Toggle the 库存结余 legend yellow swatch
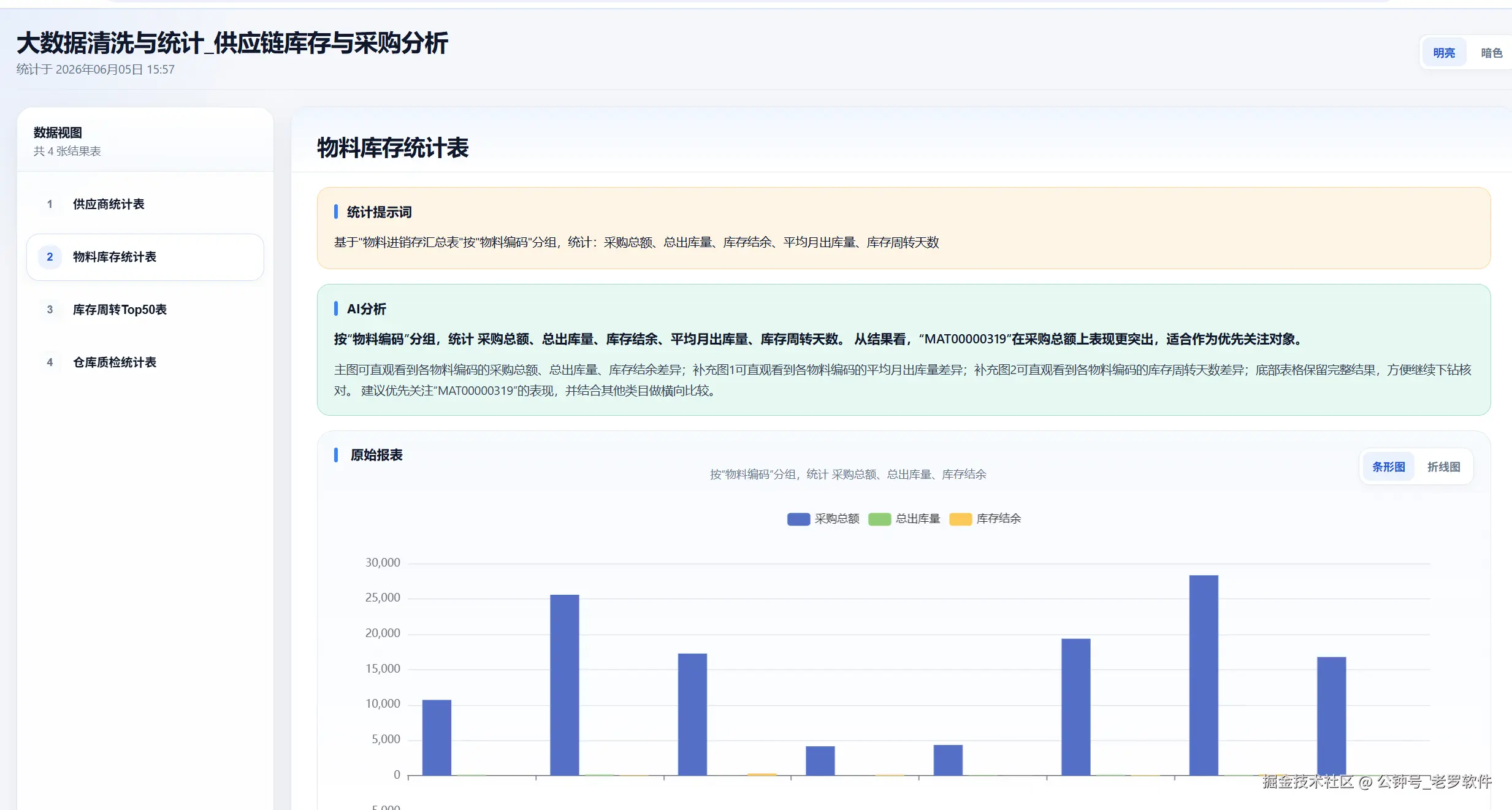Viewport: 1512px width, 810px height. tap(960, 519)
